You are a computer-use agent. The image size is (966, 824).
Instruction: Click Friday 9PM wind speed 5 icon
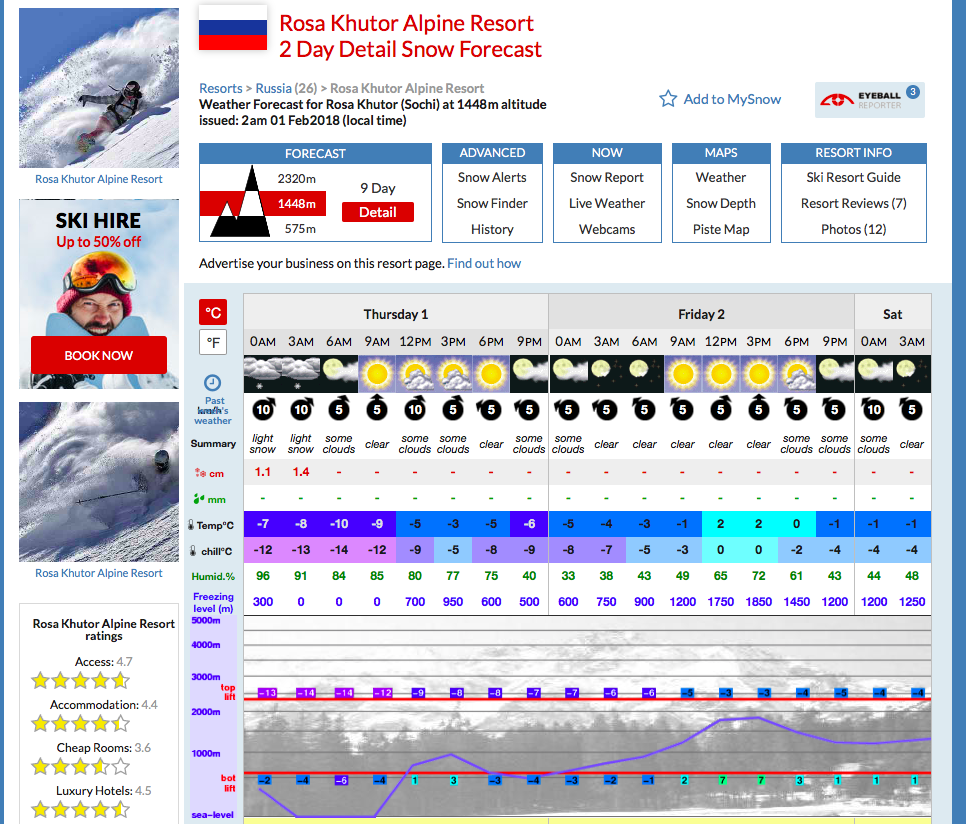pos(835,409)
